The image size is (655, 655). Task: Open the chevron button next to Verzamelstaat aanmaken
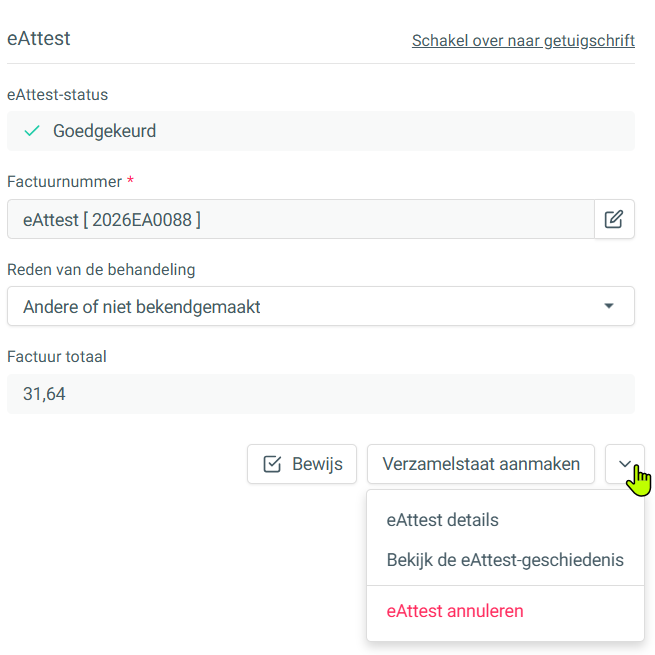click(625, 464)
